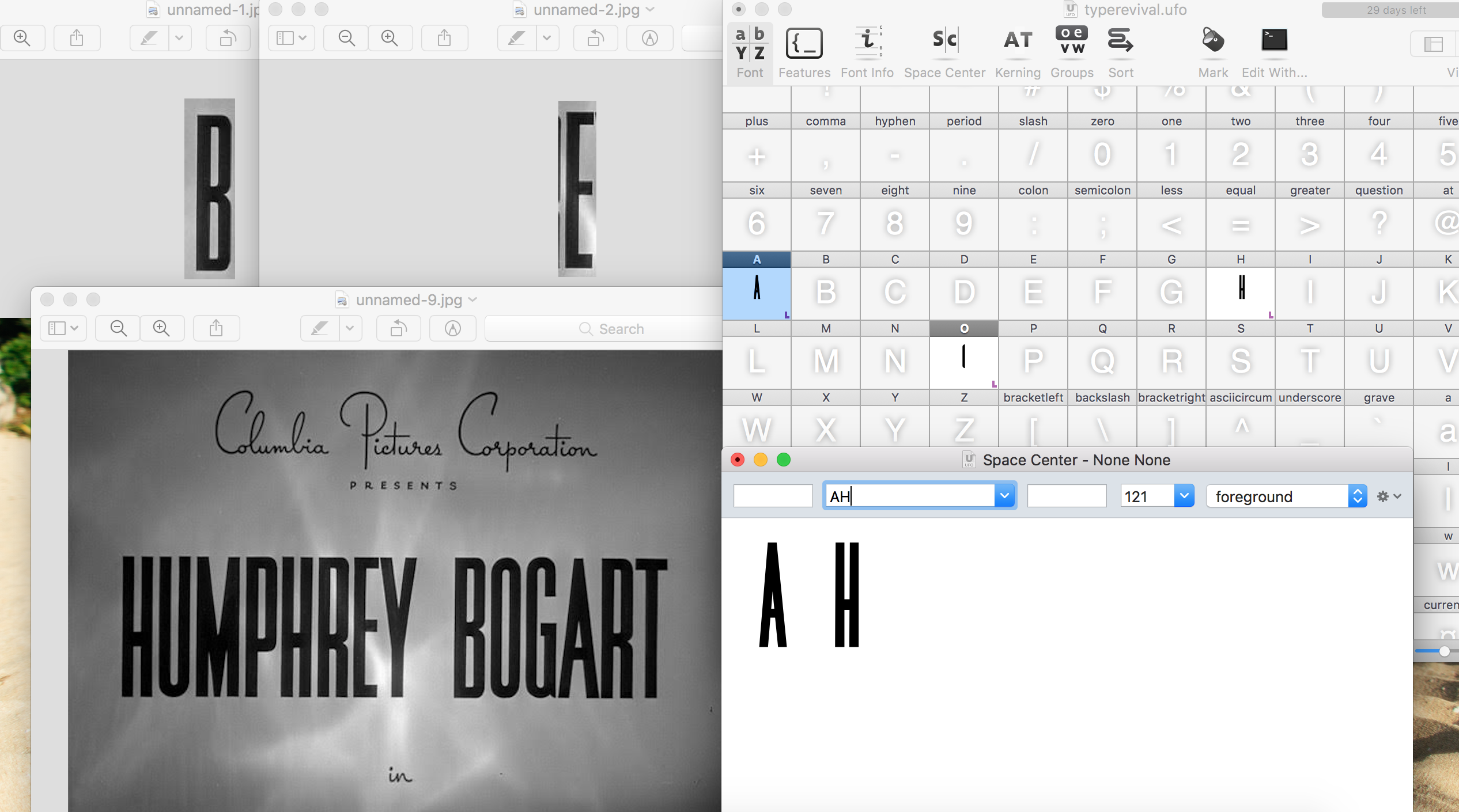Screen dimensions: 1459x812
Task: Select glyph cell S in font overview
Action: (x=1241, y=355)
